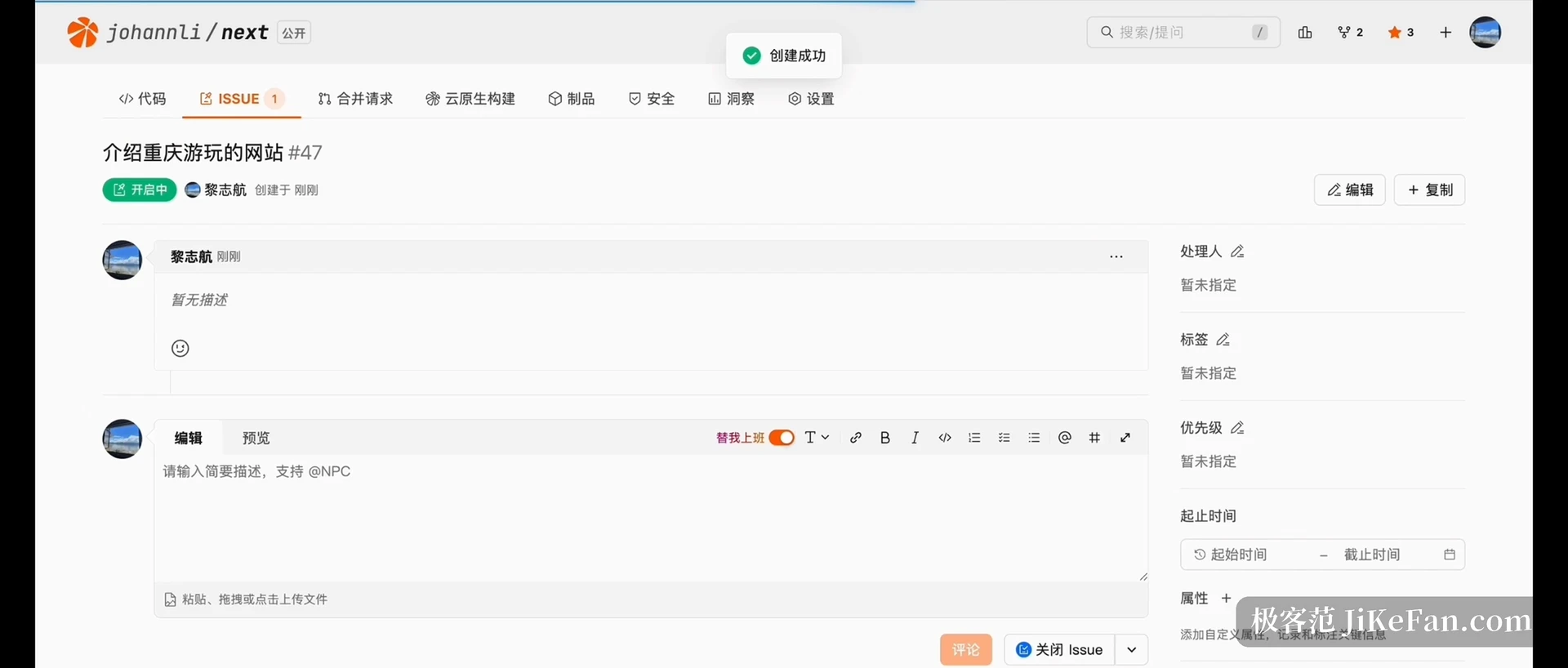Insert a link using the link icon
Viewport: 1568px width, 668px height.
[855, 438]
